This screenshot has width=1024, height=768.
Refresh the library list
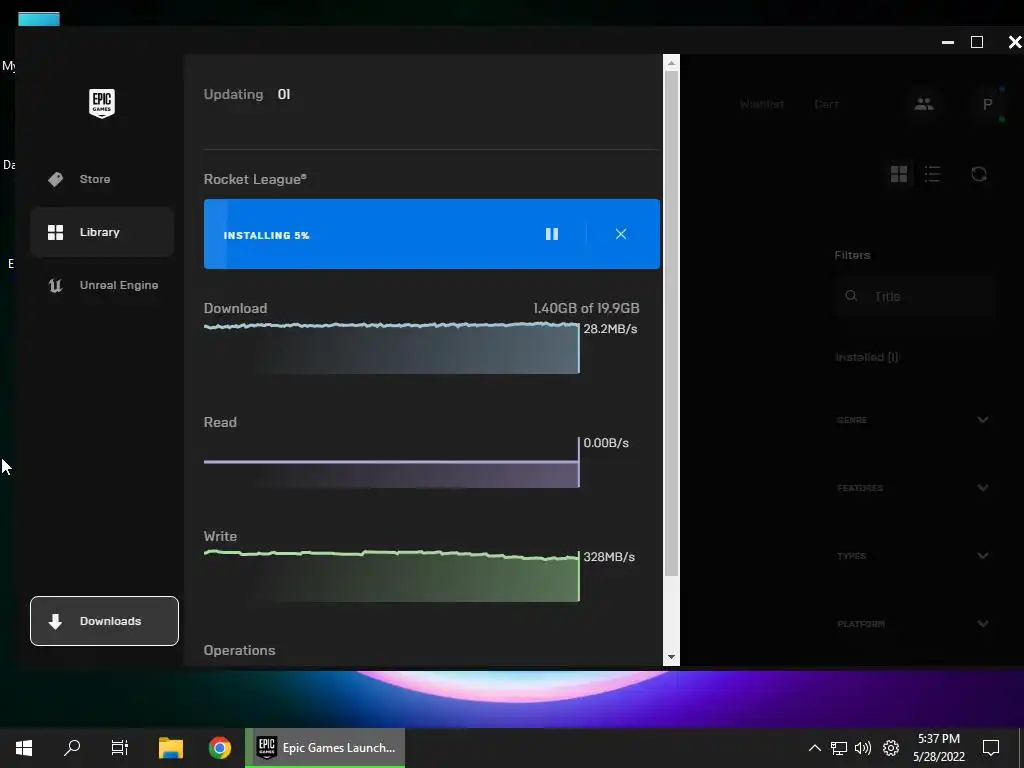[979, 174]
